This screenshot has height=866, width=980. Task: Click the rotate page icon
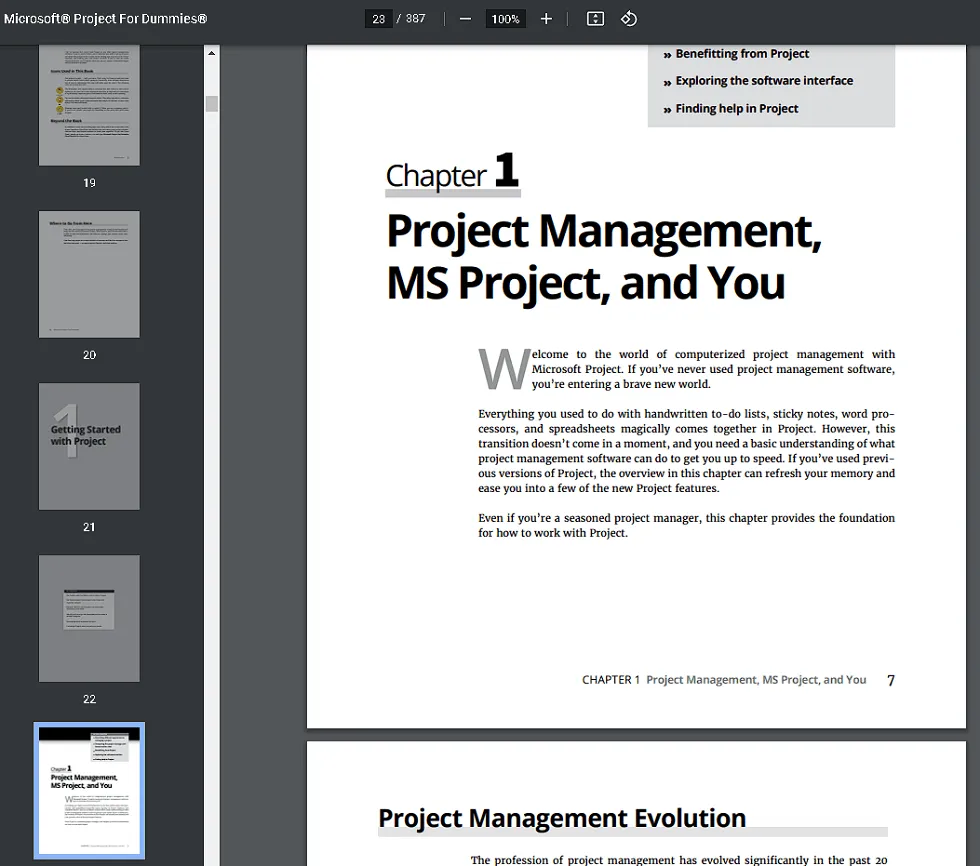[629, 19]
